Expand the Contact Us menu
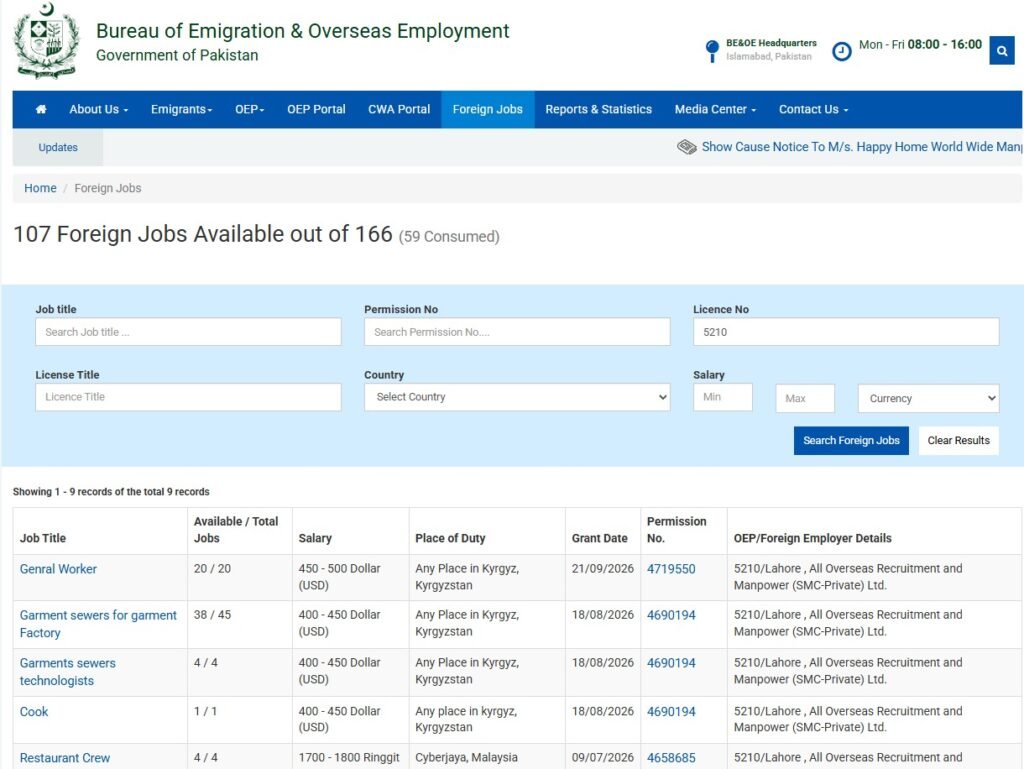Image resolution: width=1024 pixels, height=769 pixels. tap(813, 109)
